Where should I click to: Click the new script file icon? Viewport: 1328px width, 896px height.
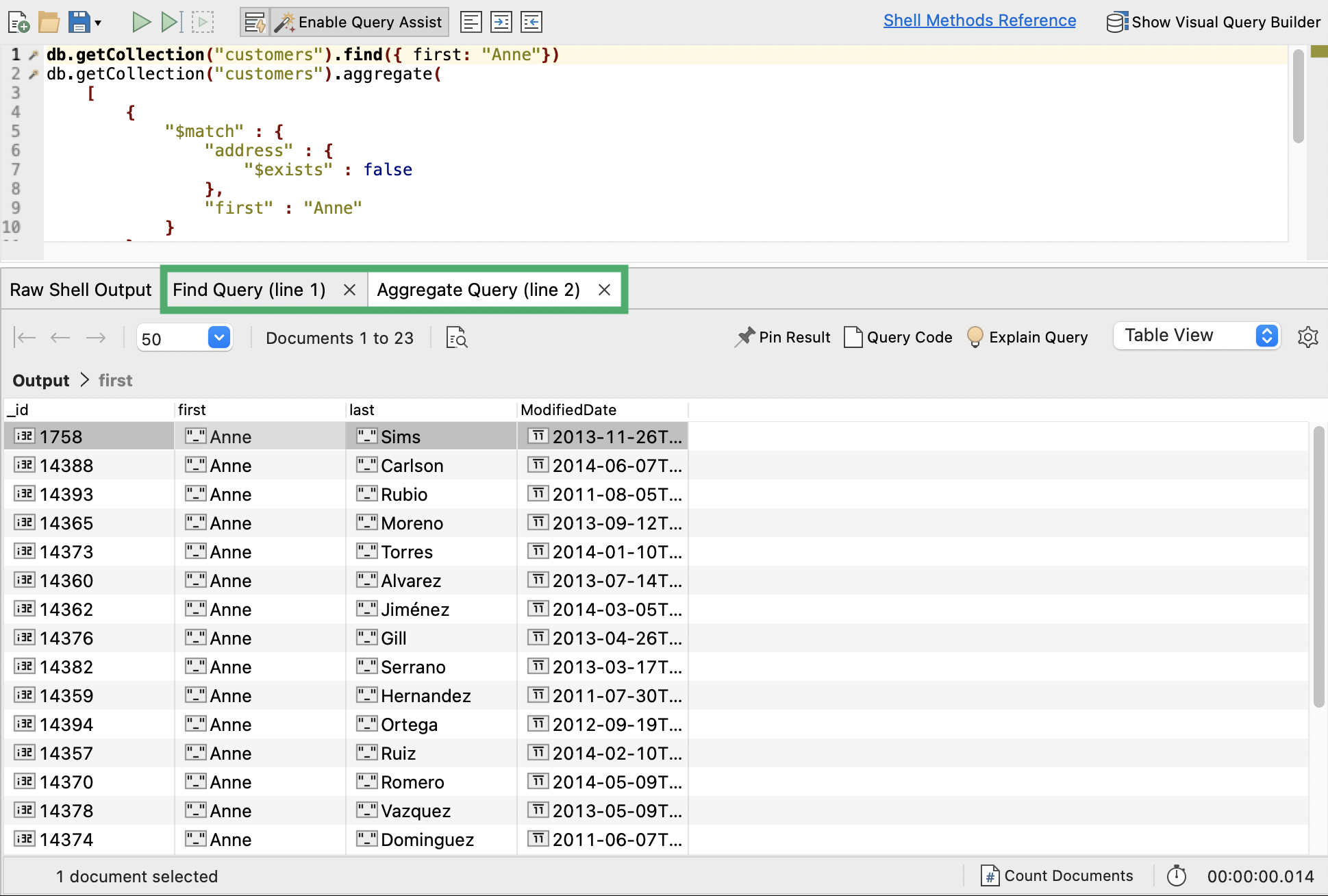point(18,23)
